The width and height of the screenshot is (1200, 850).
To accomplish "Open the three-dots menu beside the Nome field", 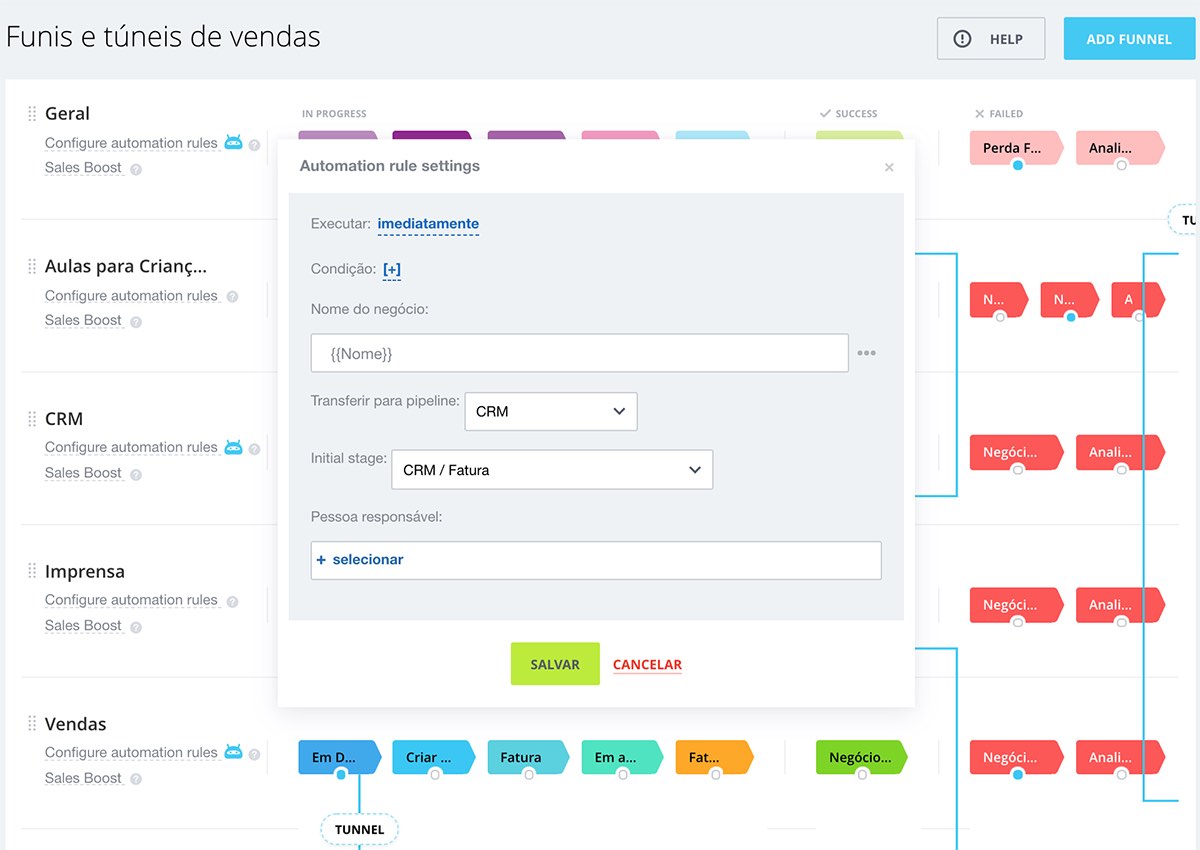I will point(866,353).
